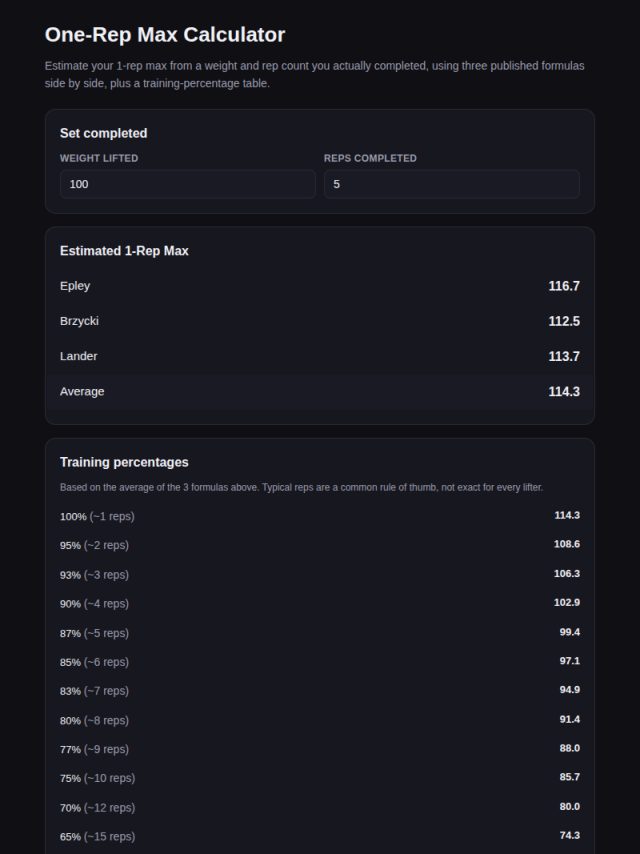Click the 85% row value 97.1
Screen dimensions: 640x854
(569, 661)
